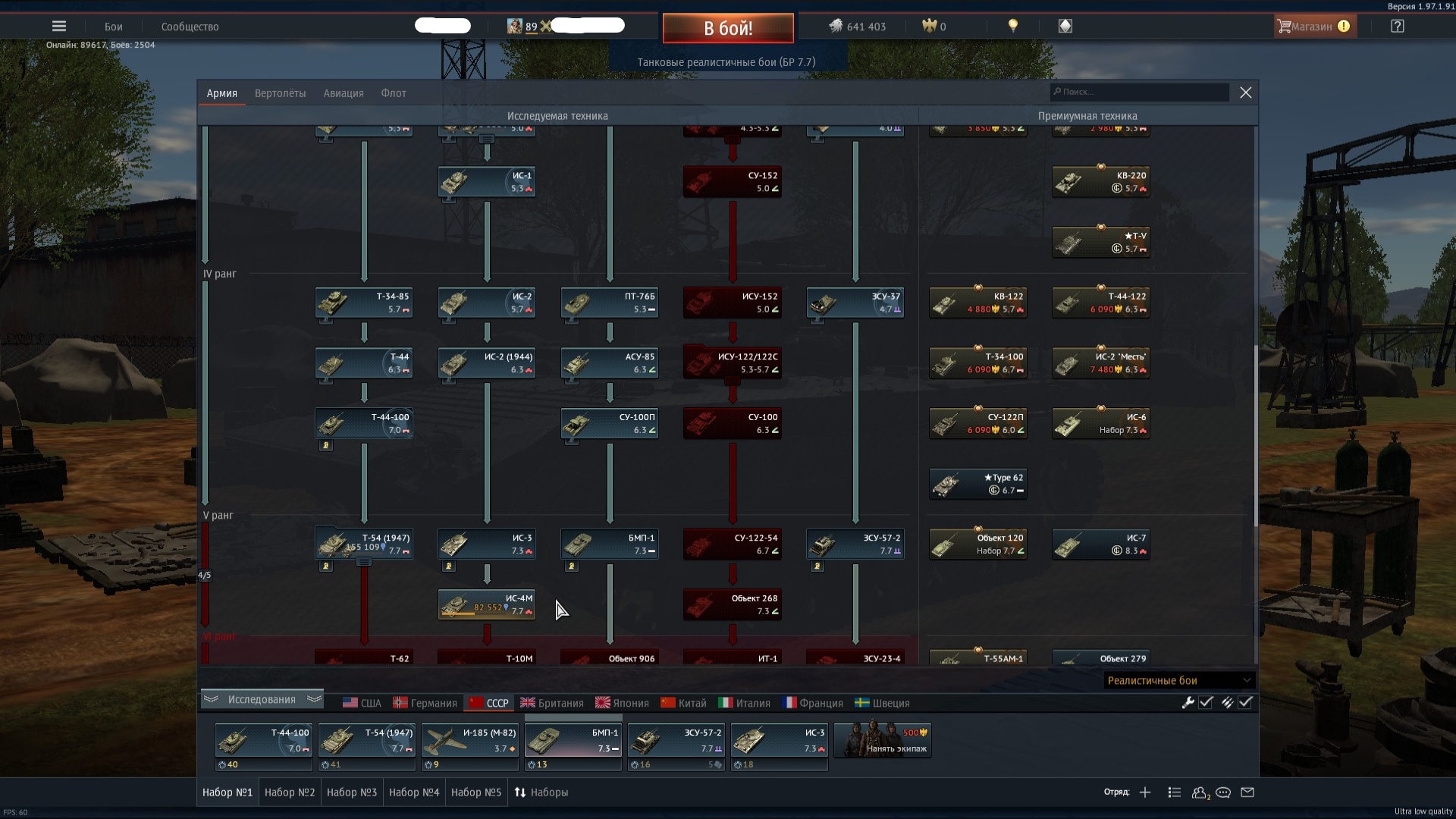Select premium ★Type 62 tank
1456x819 pixels.
coord(978,484)
